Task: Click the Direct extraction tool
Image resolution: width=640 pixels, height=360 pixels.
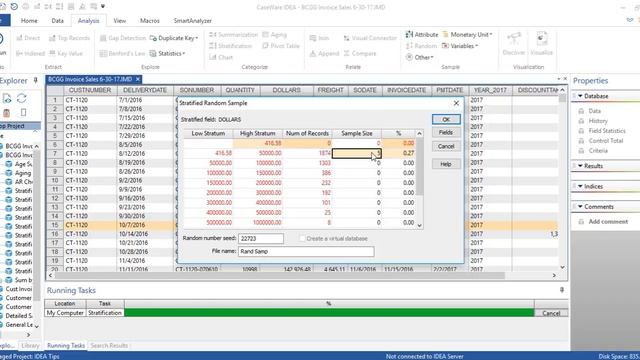Action: pos(28,38)
